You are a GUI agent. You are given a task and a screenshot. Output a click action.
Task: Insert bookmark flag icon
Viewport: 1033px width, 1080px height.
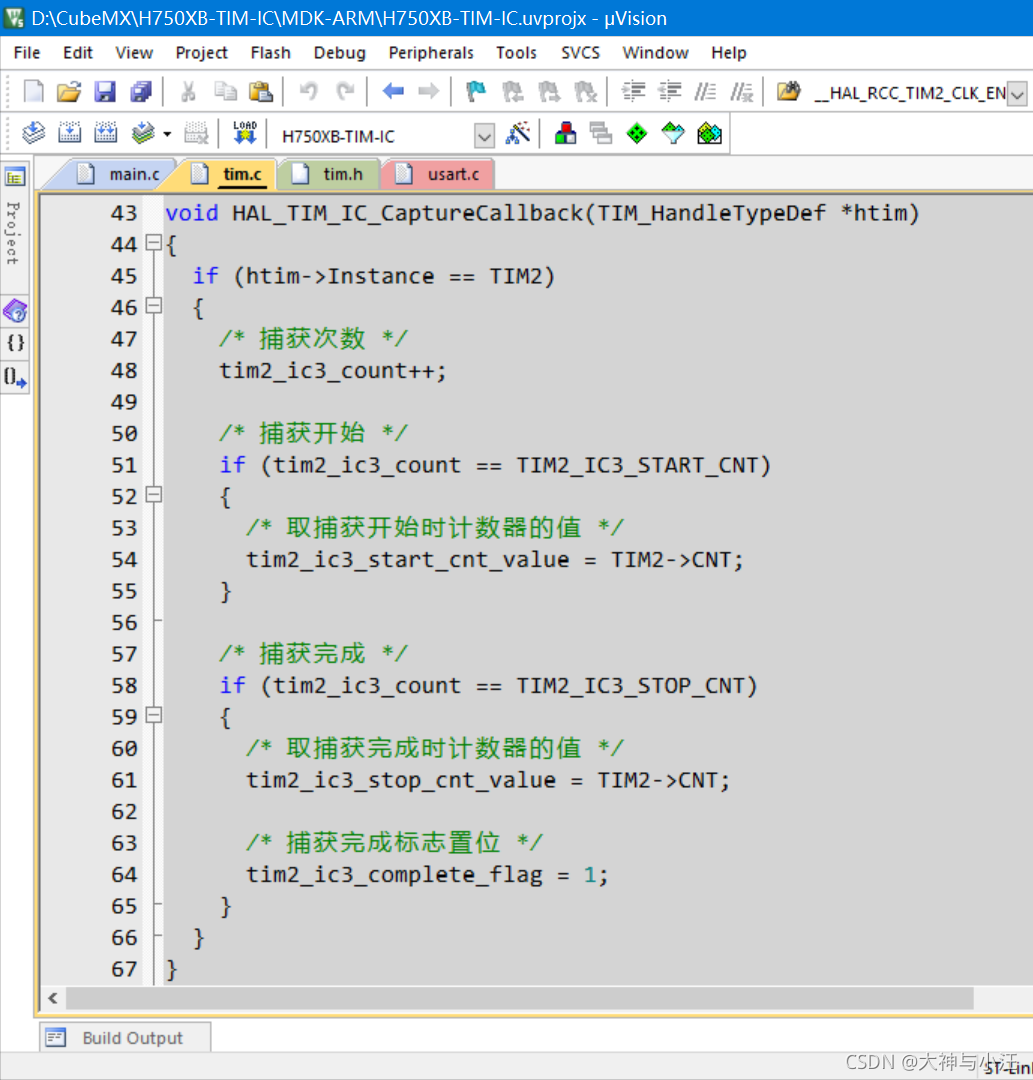476,92
